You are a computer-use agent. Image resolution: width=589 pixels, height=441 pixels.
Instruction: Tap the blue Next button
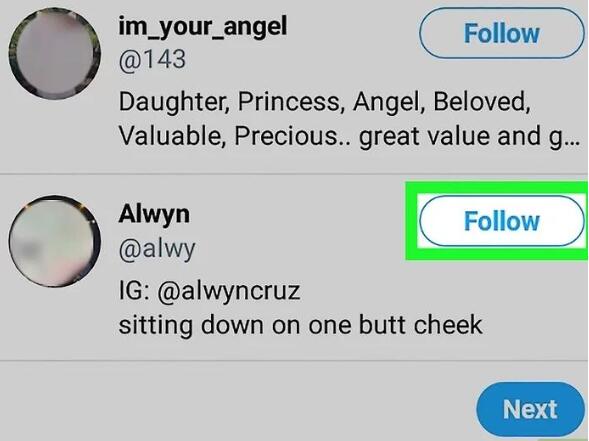[530, 409]
